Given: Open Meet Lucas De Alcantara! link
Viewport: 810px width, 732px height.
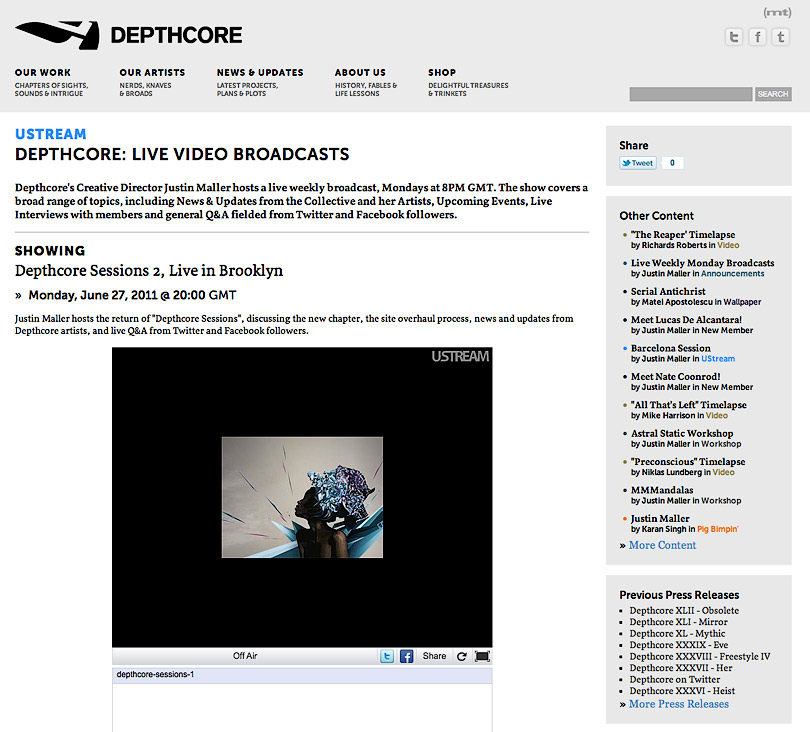Looking at the screenshot, I should pos(686,320).
